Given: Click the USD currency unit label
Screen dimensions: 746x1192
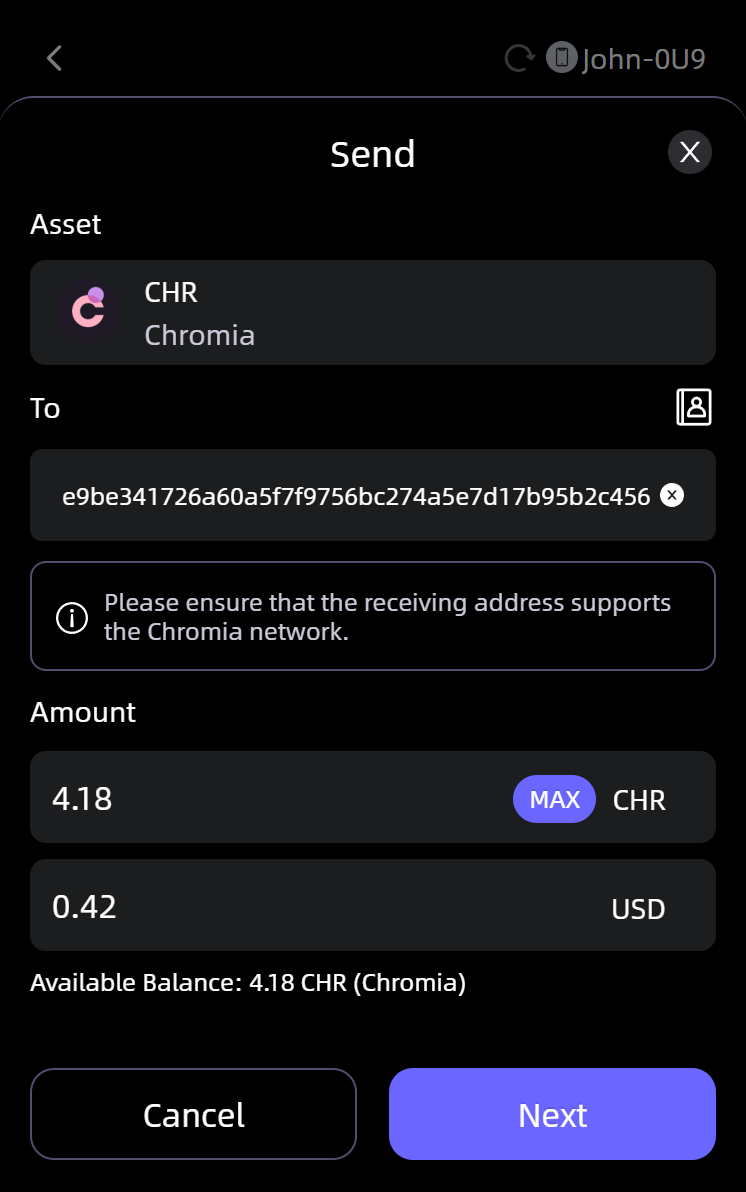Looking at the screenshot, I should (x=638, y=908).
